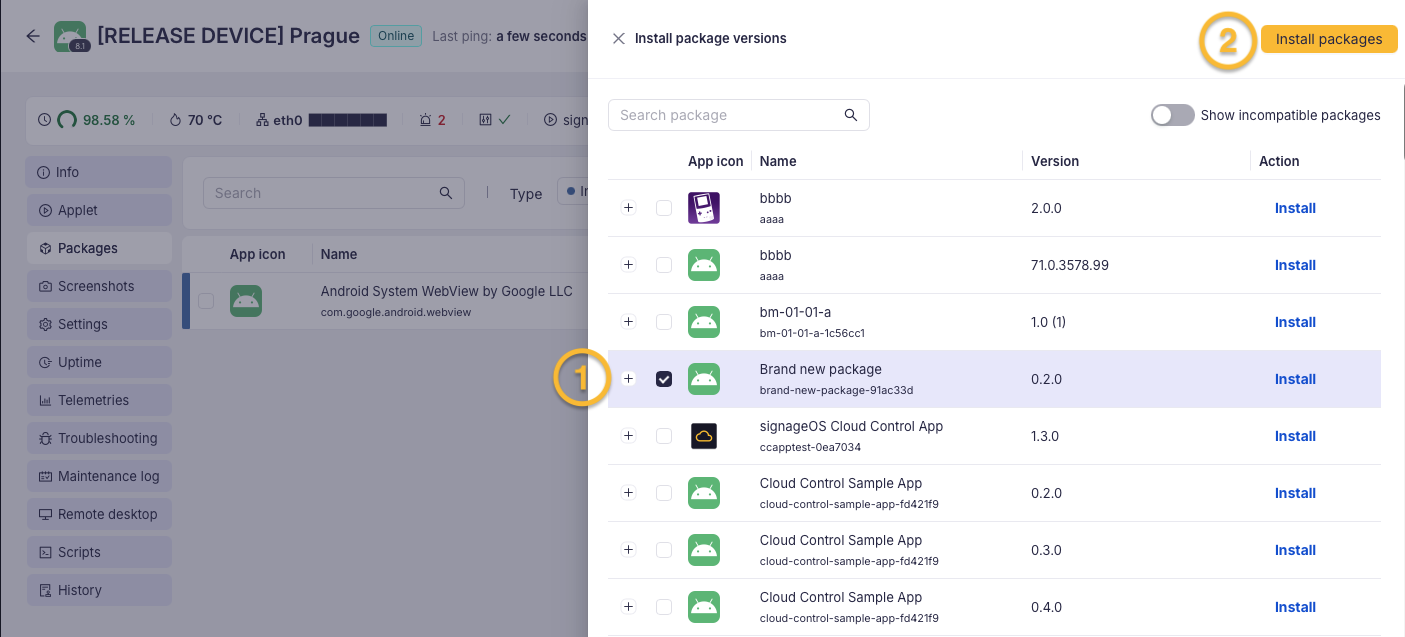Install Cloud Control Sample App 0.2.0
Screen dimensions: 1405x637
tap(1295, 493)
